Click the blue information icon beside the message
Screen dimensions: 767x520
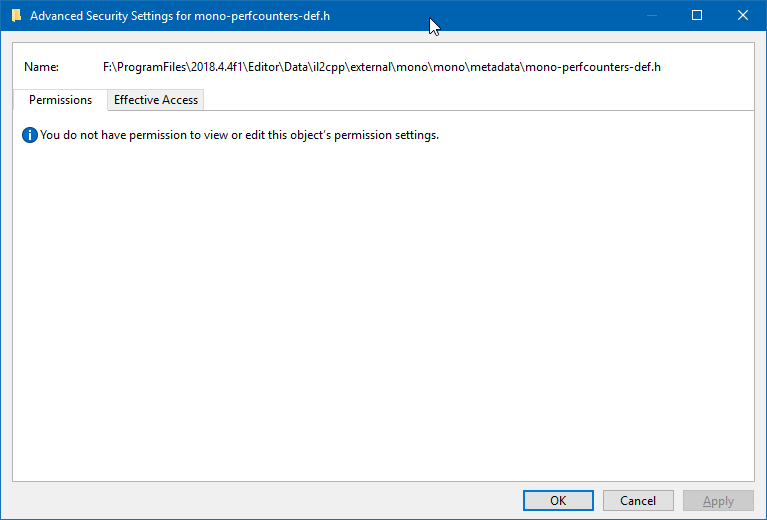(x=30, y=135)
